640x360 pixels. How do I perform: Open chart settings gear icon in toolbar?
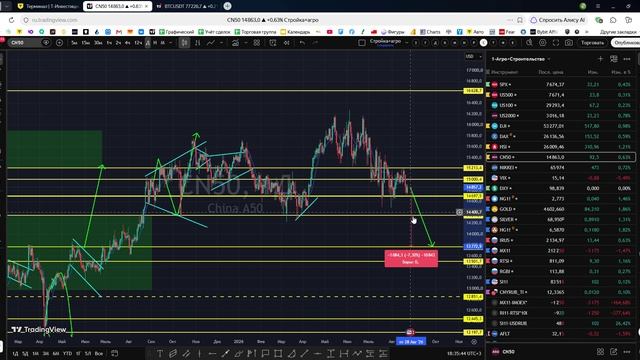(x=542, y=43)
